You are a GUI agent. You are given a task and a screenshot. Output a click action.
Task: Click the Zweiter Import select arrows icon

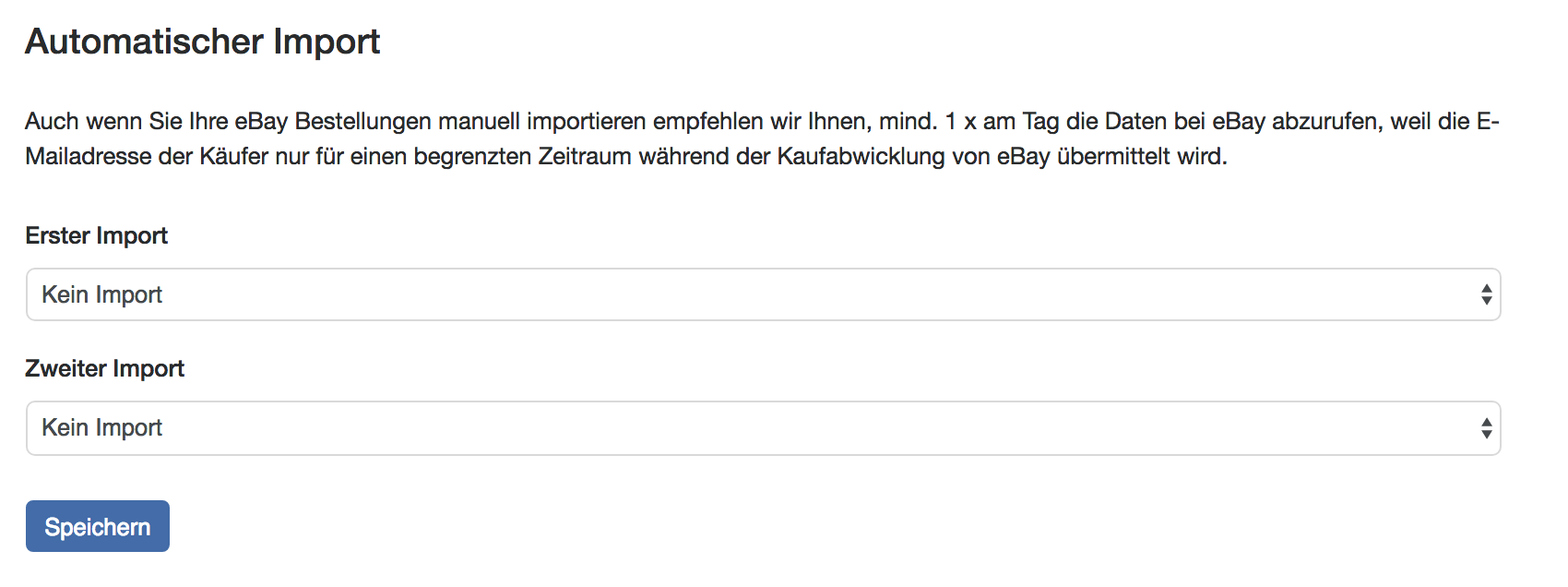(1486, 428)
